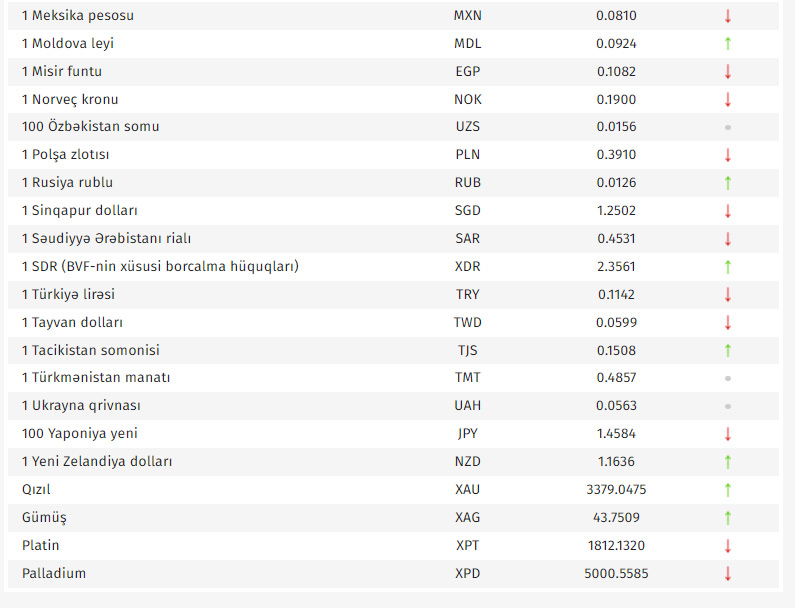This screenshot has height=608, width=795.
Task: Click the green up arrow for RUB
Action: [728, 183]
